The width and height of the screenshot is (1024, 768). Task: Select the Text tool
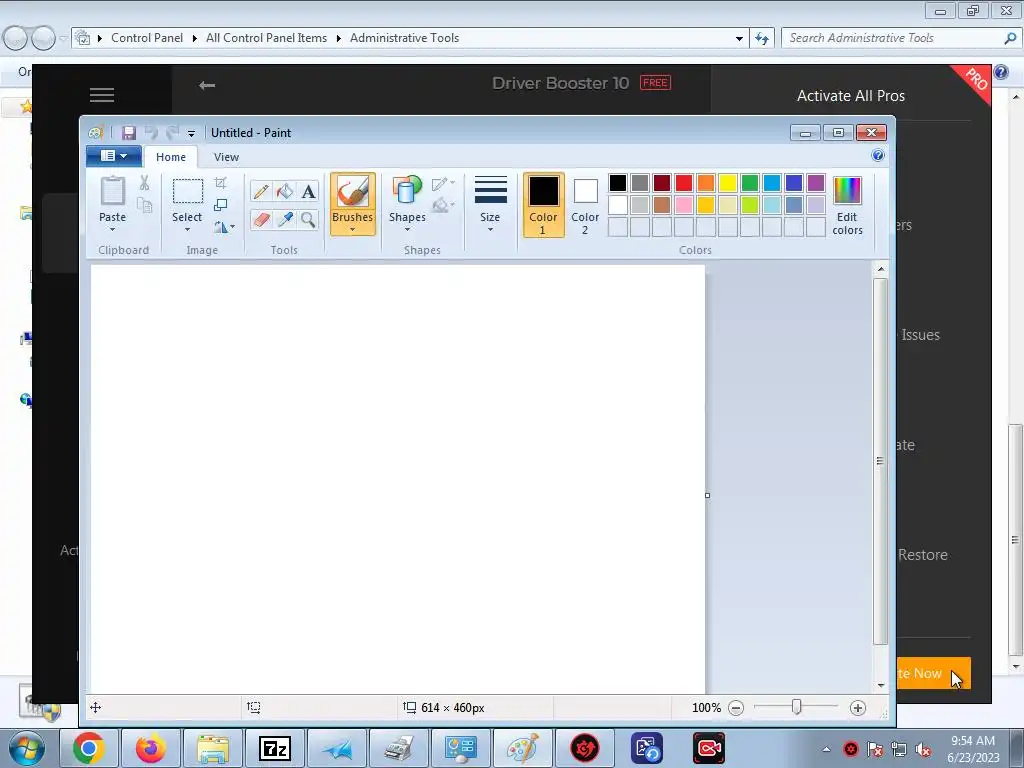coord(308,191)
